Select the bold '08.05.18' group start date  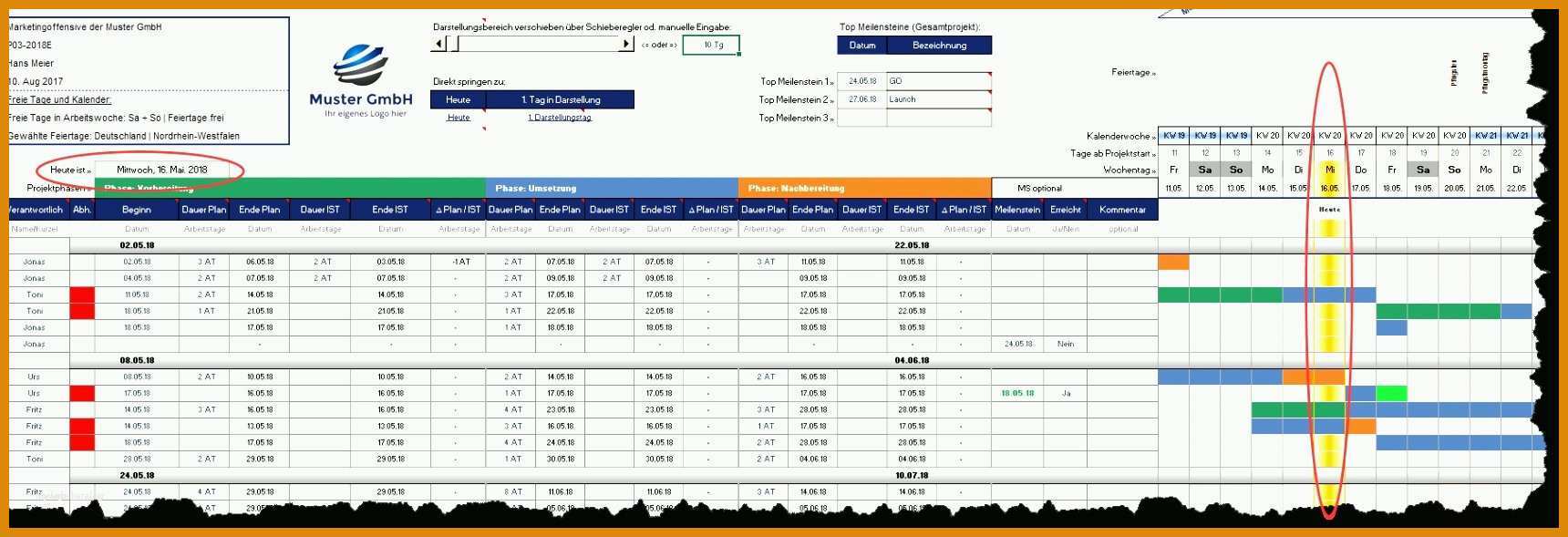pyautogui.click(x=137, y=360)
